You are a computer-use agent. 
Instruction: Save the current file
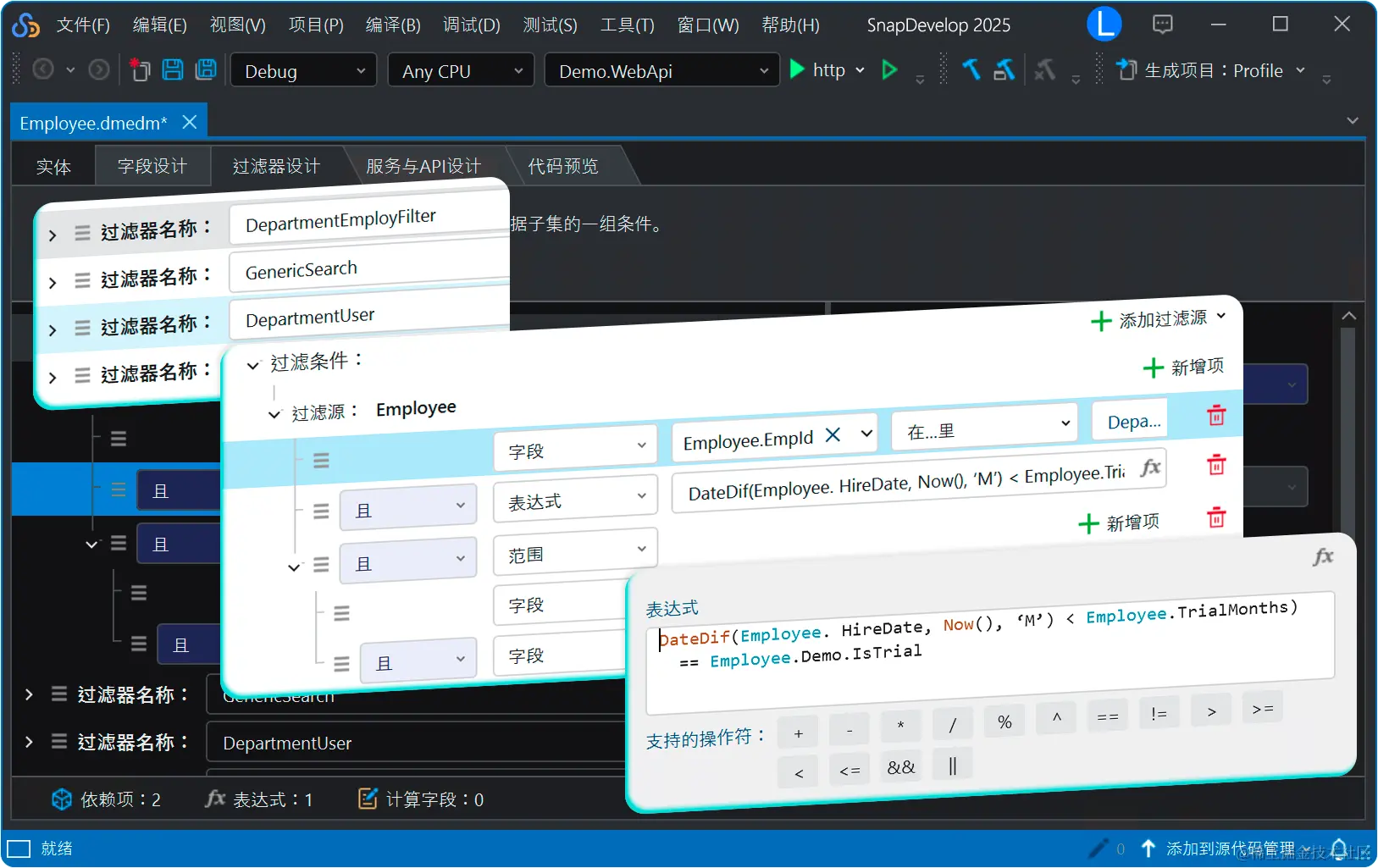tap(173, 70)
